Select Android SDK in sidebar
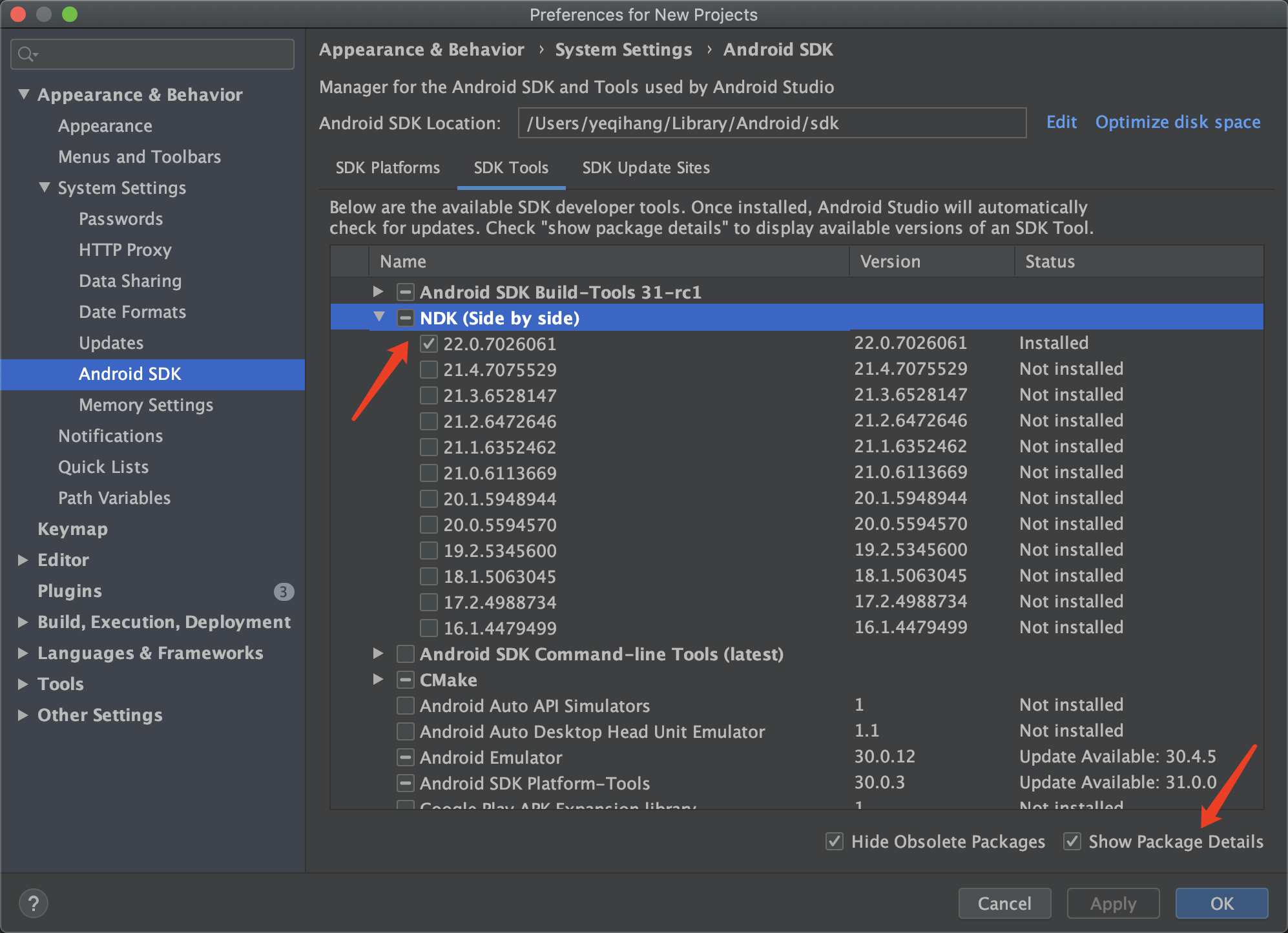The width and height of the screenshot is (1288, 933). (152, 374)
